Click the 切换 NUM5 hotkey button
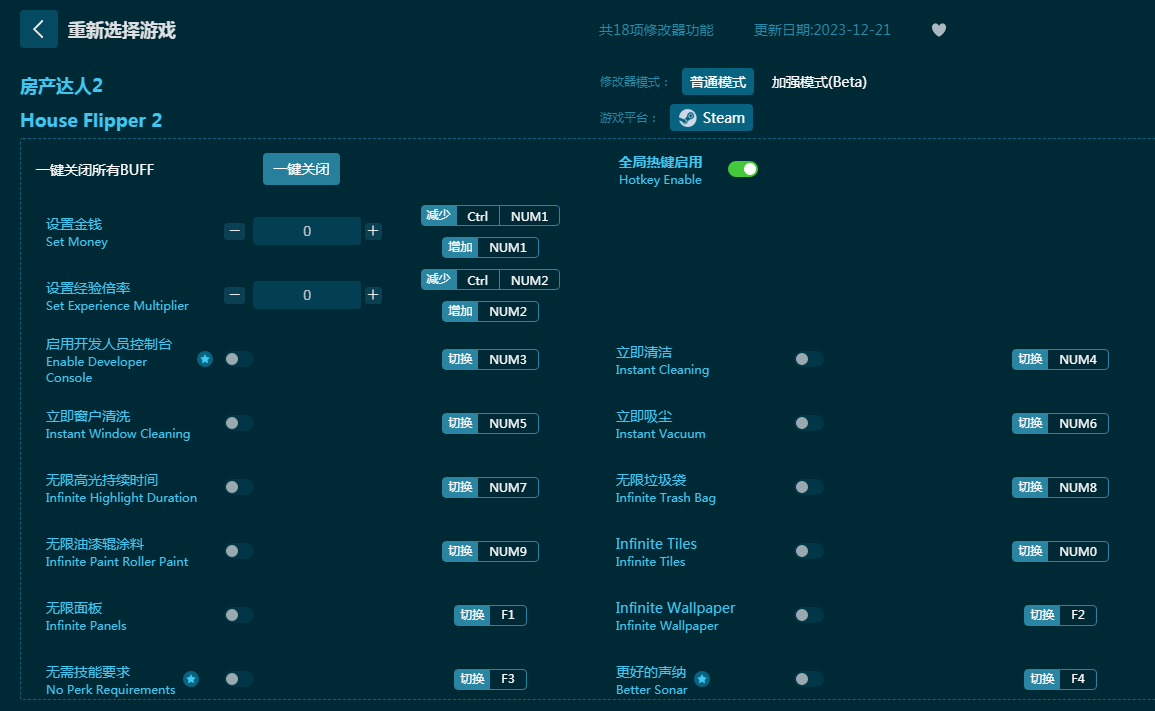This screenshot has height=711, width=1155. point(490,424)
